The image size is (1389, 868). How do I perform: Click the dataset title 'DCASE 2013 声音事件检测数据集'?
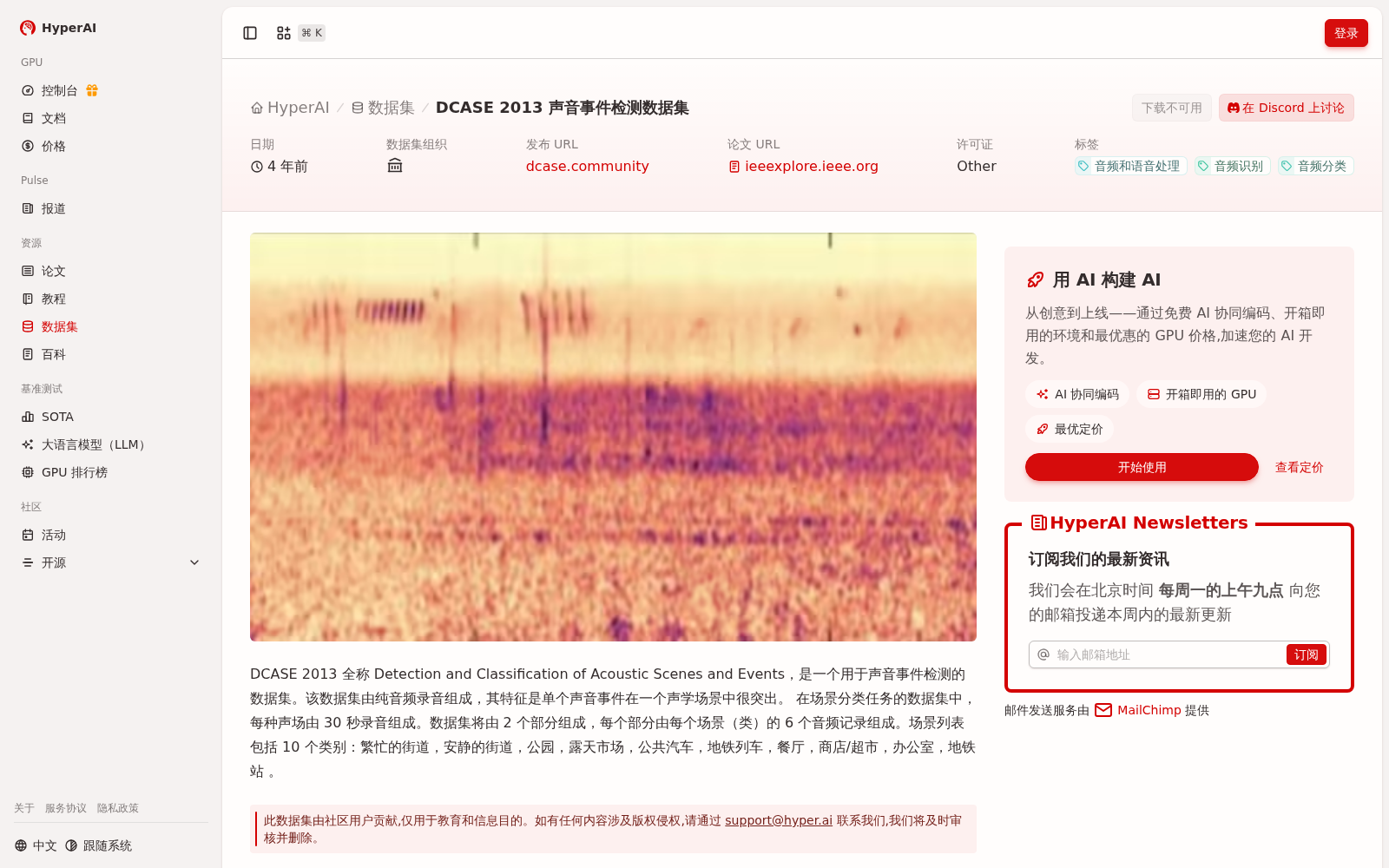563,108
